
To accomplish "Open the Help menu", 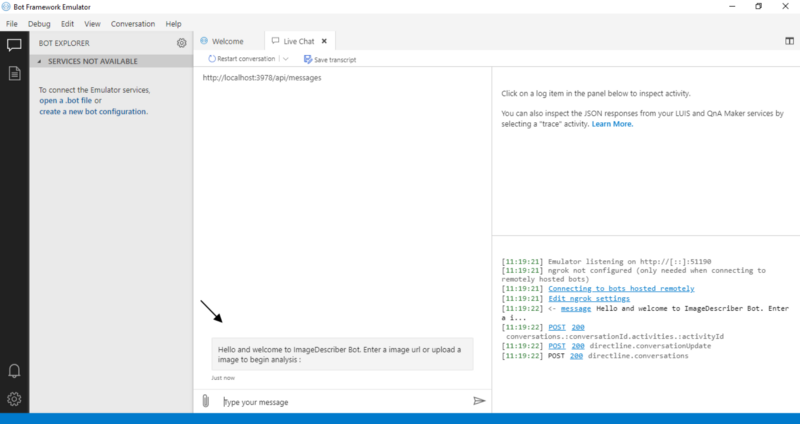I will point(173,24).
